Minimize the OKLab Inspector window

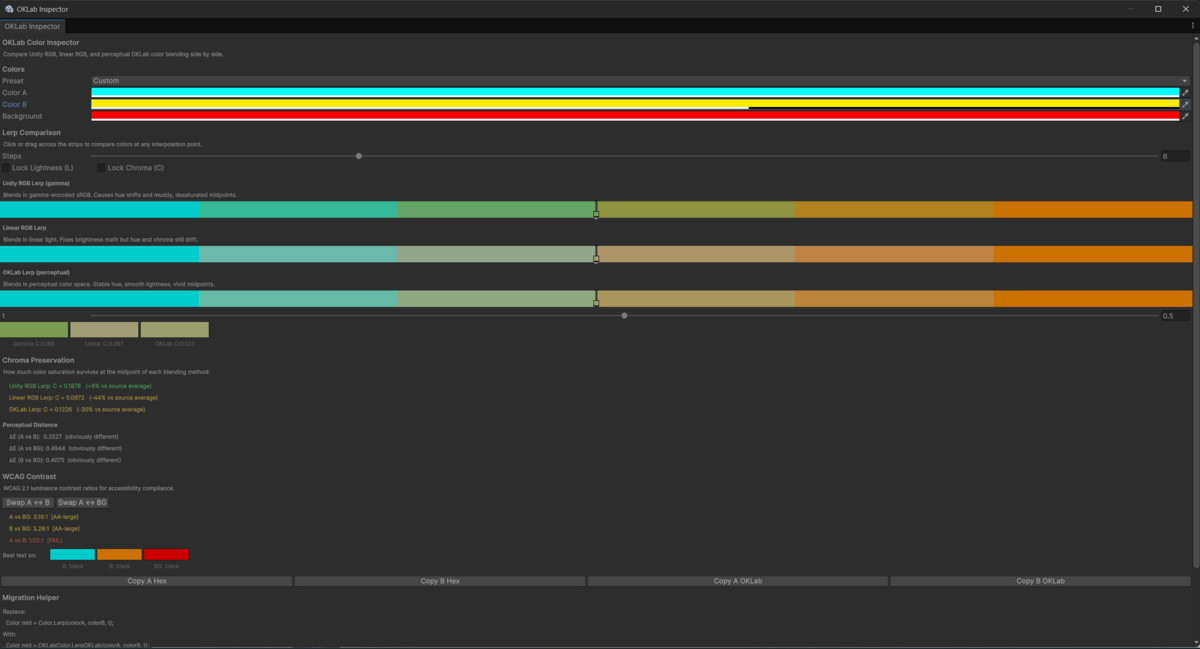[1131, 9]
